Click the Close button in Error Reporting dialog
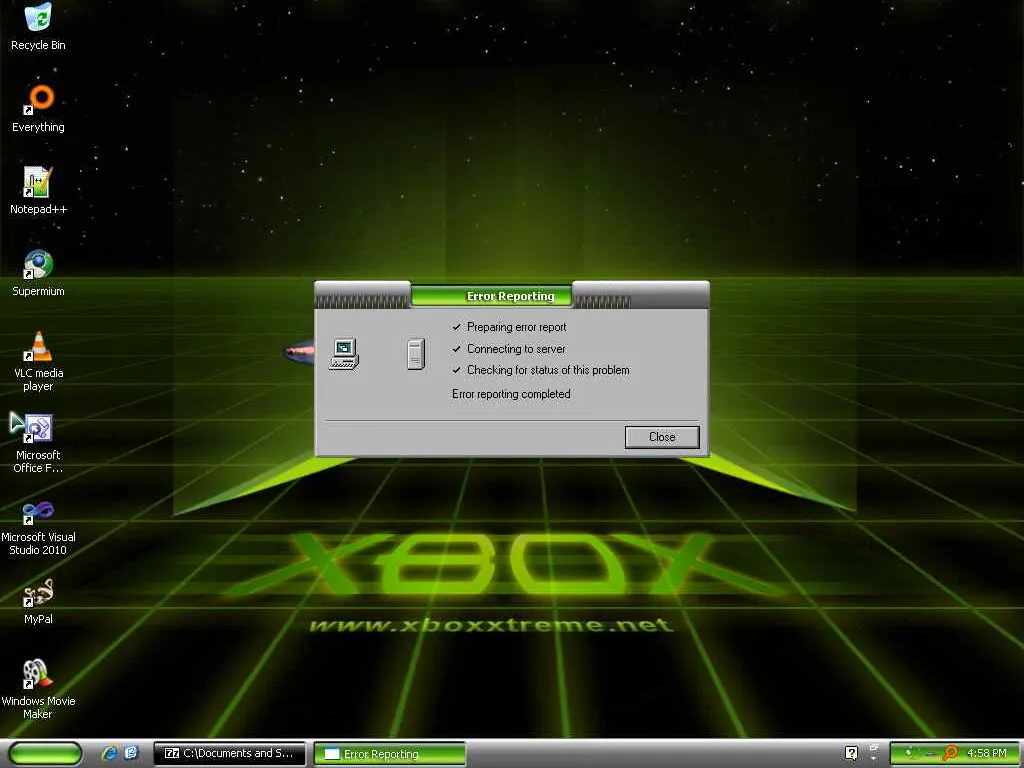Image resolution: width=1024 pixels, height=768 pixels. pos(662,437)
